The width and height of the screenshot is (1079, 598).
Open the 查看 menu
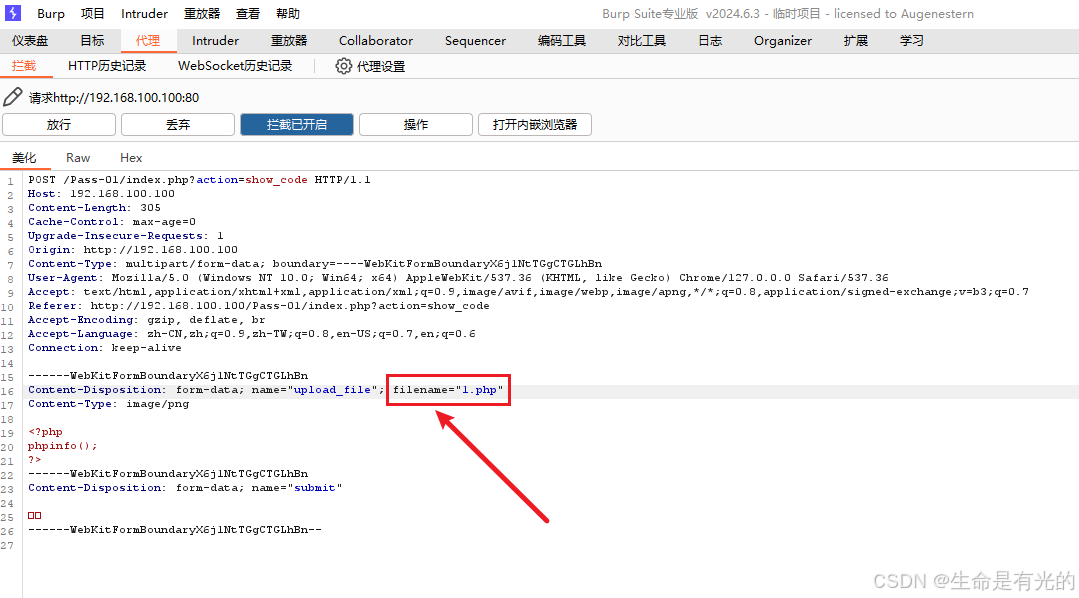pos(248,14)
